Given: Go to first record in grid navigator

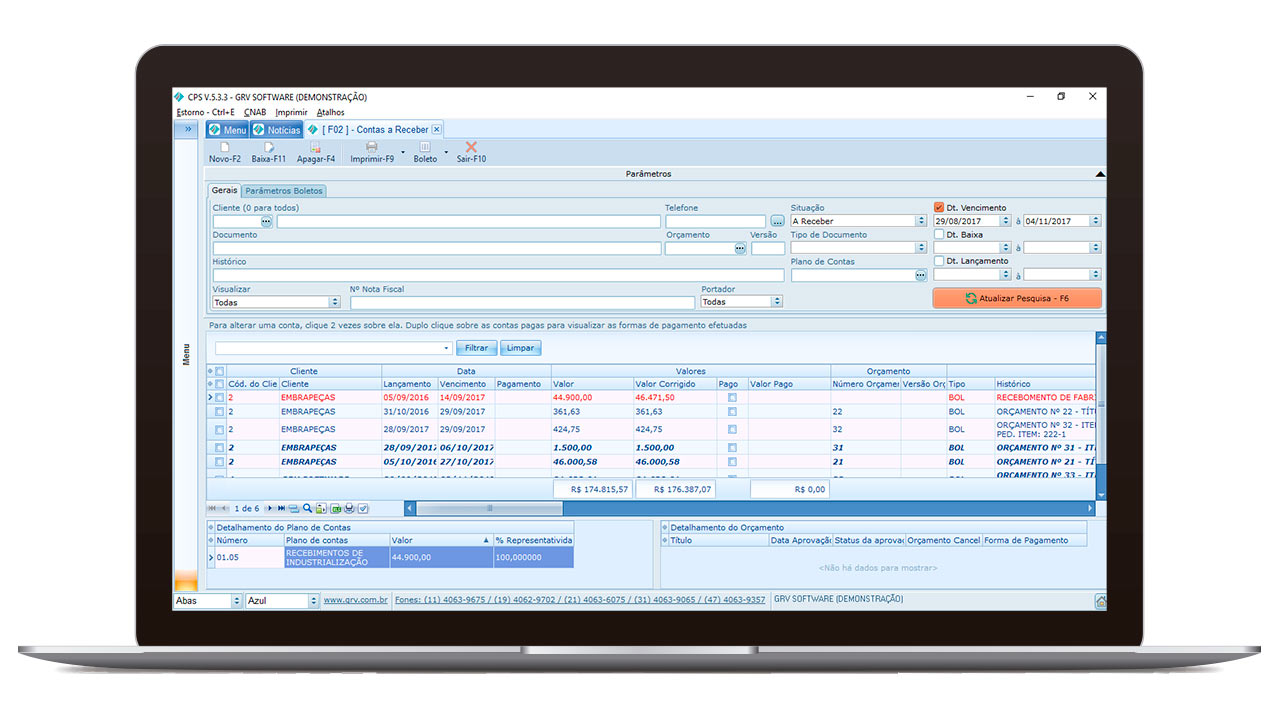Looking at the screenshot, I should 212,509.
